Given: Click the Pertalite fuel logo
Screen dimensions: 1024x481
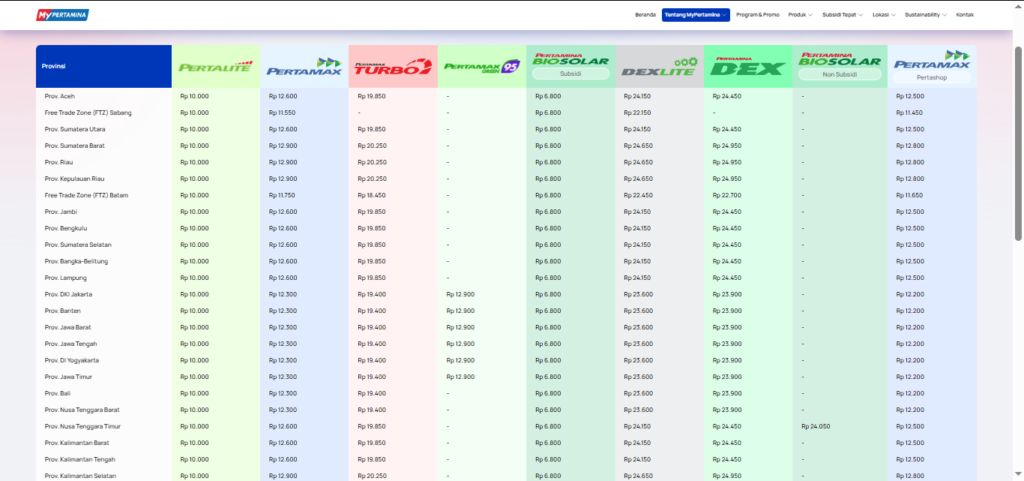Looking at the screenshot, I should 215,67.
